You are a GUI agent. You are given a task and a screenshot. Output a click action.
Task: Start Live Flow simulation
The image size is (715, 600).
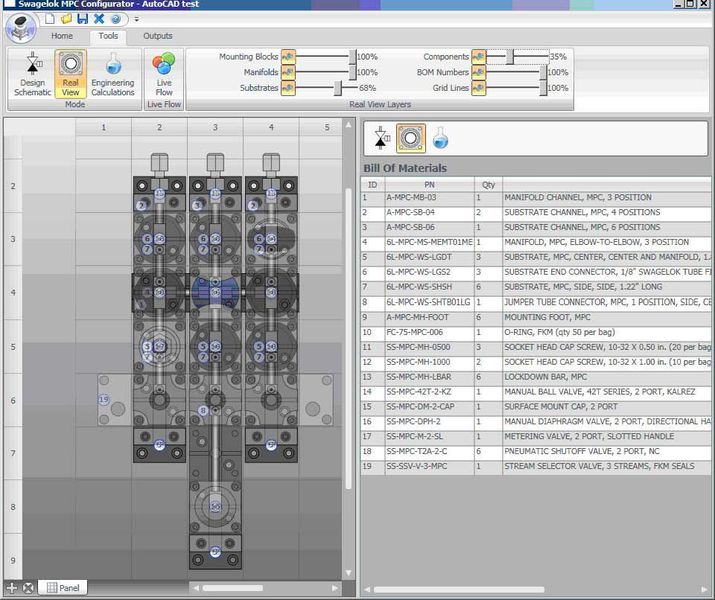[164, 74]
